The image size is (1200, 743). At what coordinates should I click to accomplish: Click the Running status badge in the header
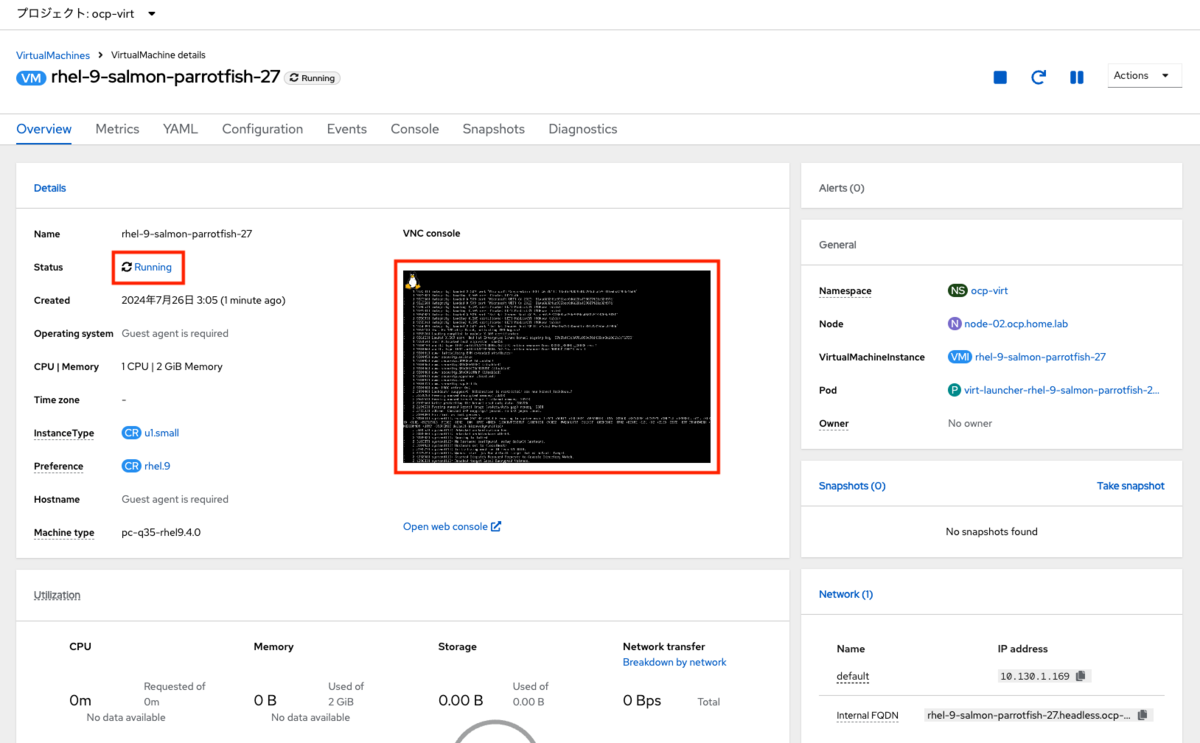[312, 78]
